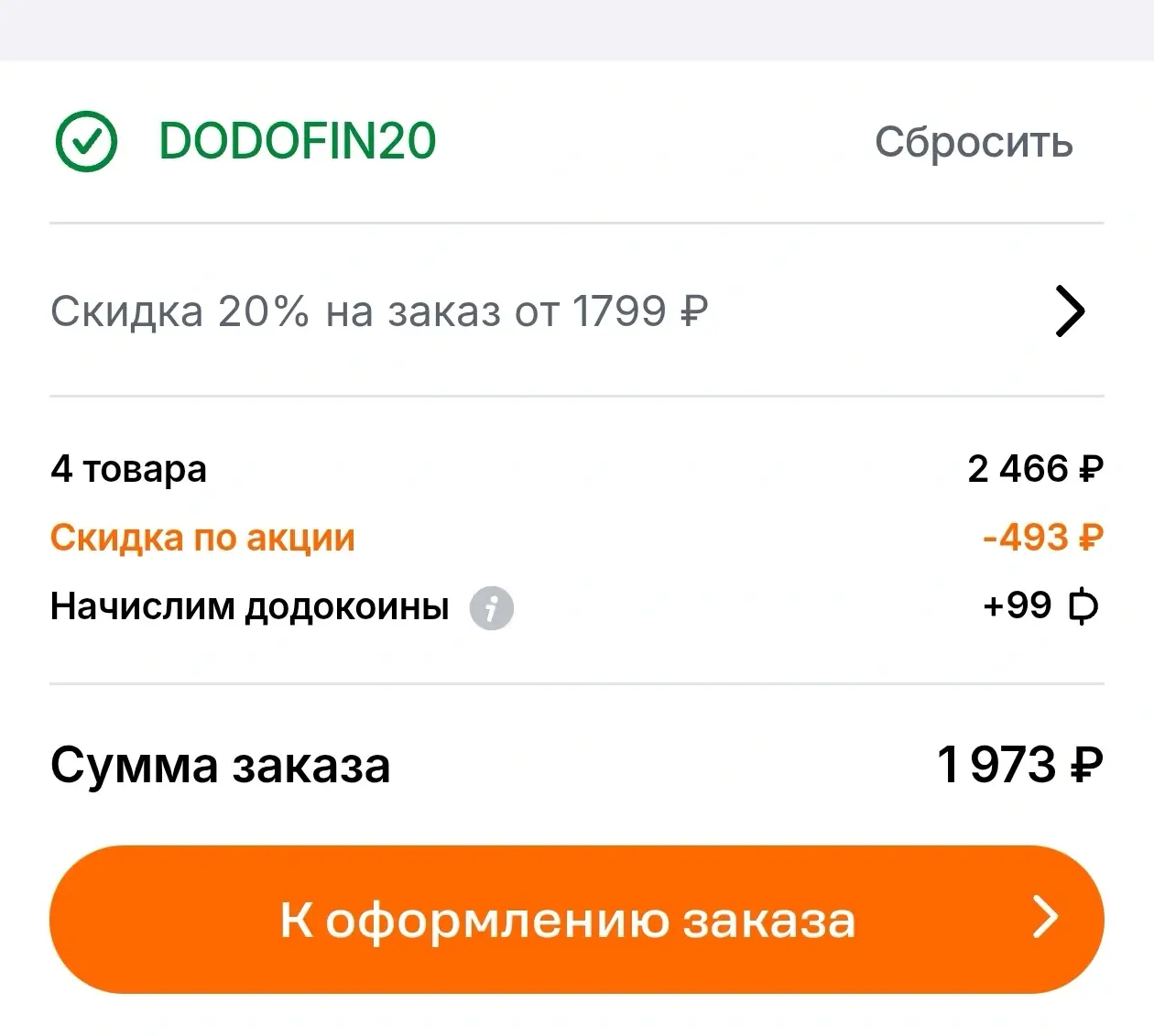The height and width of the screenshot is (1036, 1154).
Task: Click the black chevron beside the discount description
Action: [1070, 311]
